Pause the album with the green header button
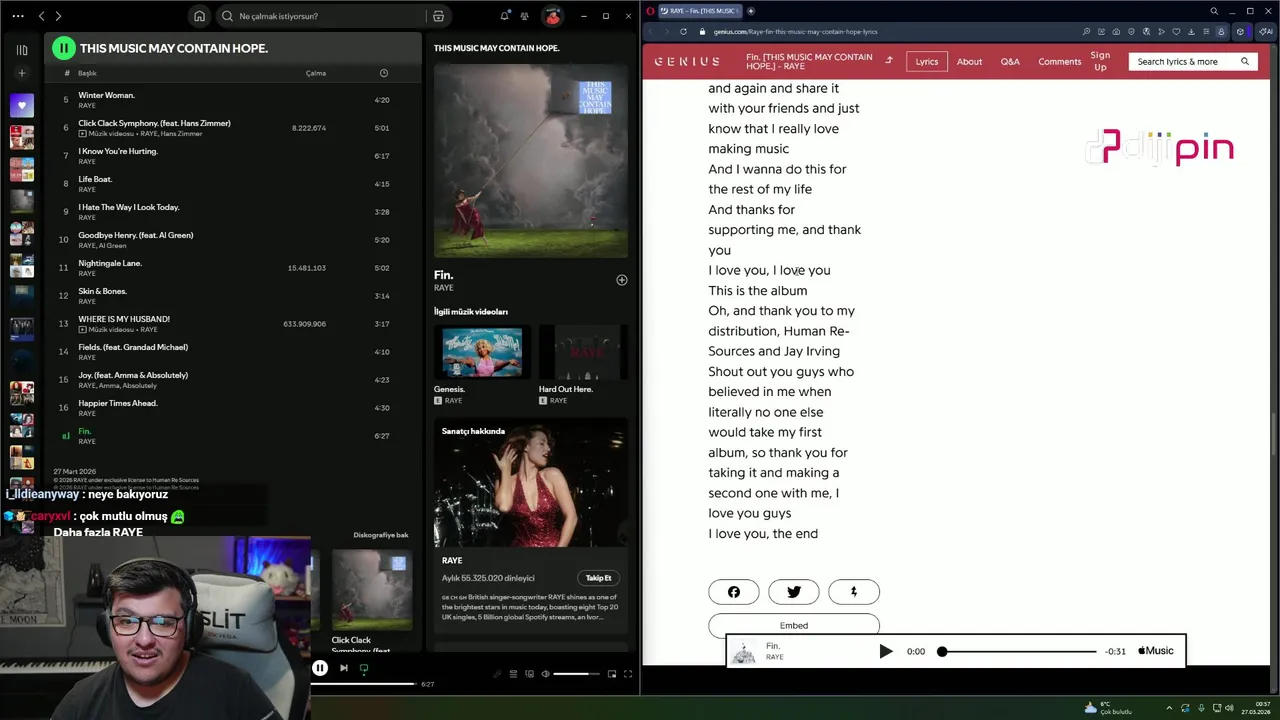Screen dimensions: 1280x720 tap(64, 48)
